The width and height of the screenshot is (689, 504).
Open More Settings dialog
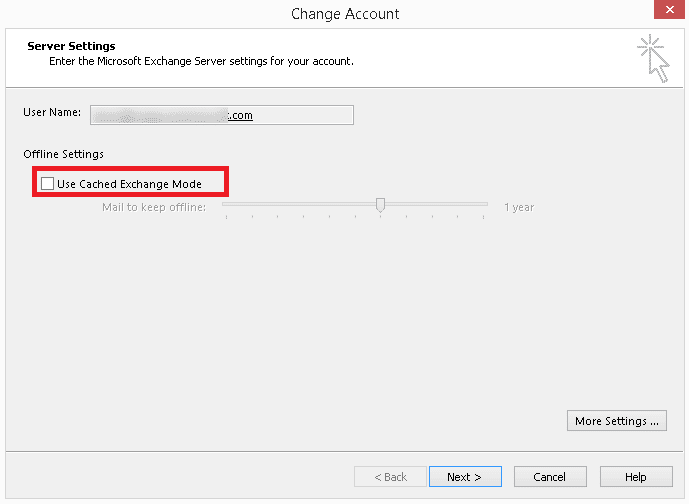[x=616, y=421]
